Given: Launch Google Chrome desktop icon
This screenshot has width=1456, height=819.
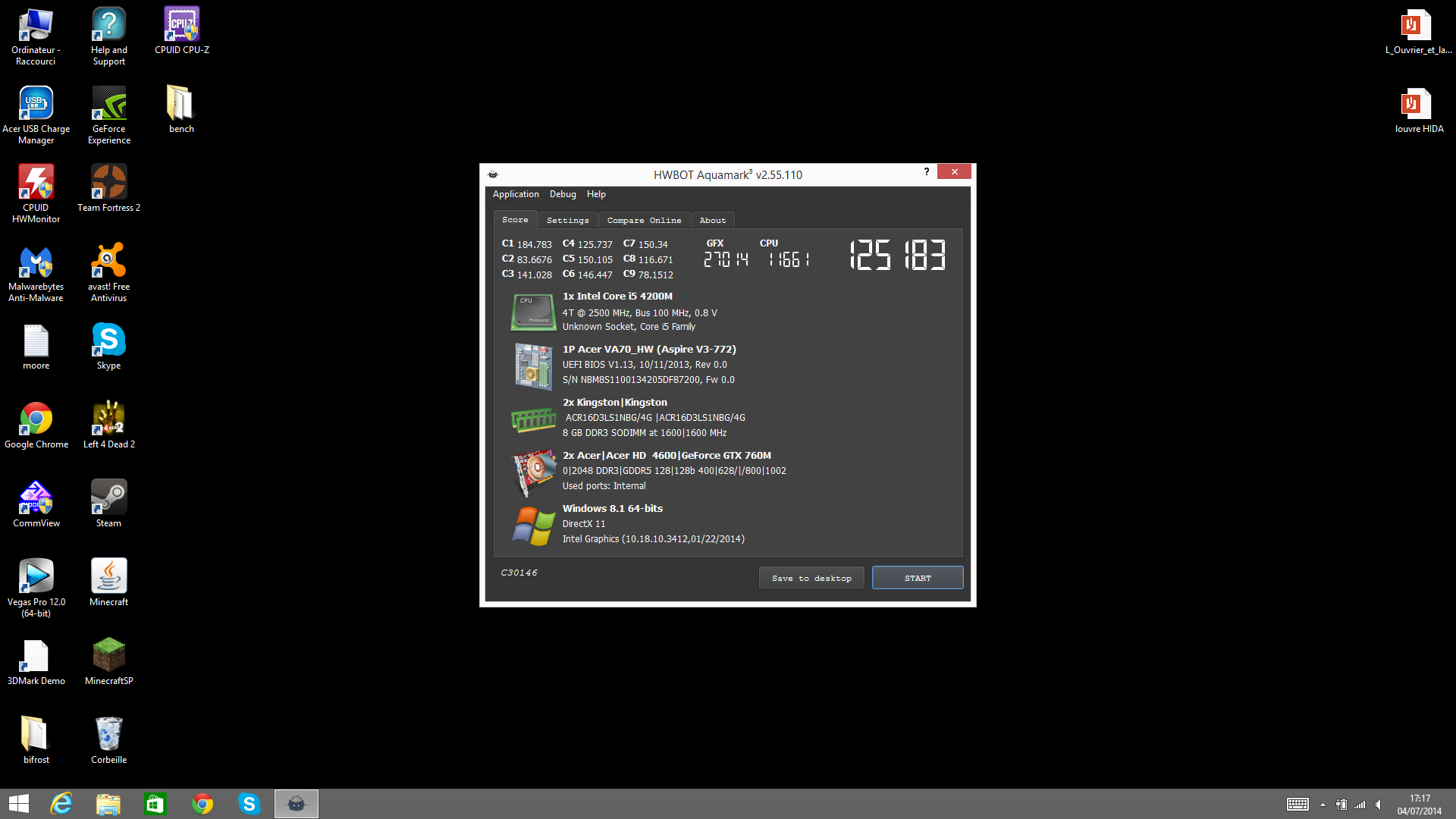Looking at the screenshot, I should (x=36, y=425).
